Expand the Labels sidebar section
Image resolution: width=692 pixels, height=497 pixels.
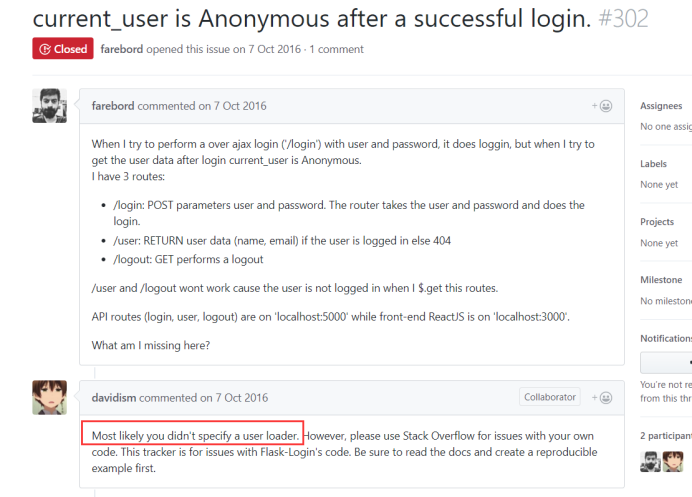[654, 164]
